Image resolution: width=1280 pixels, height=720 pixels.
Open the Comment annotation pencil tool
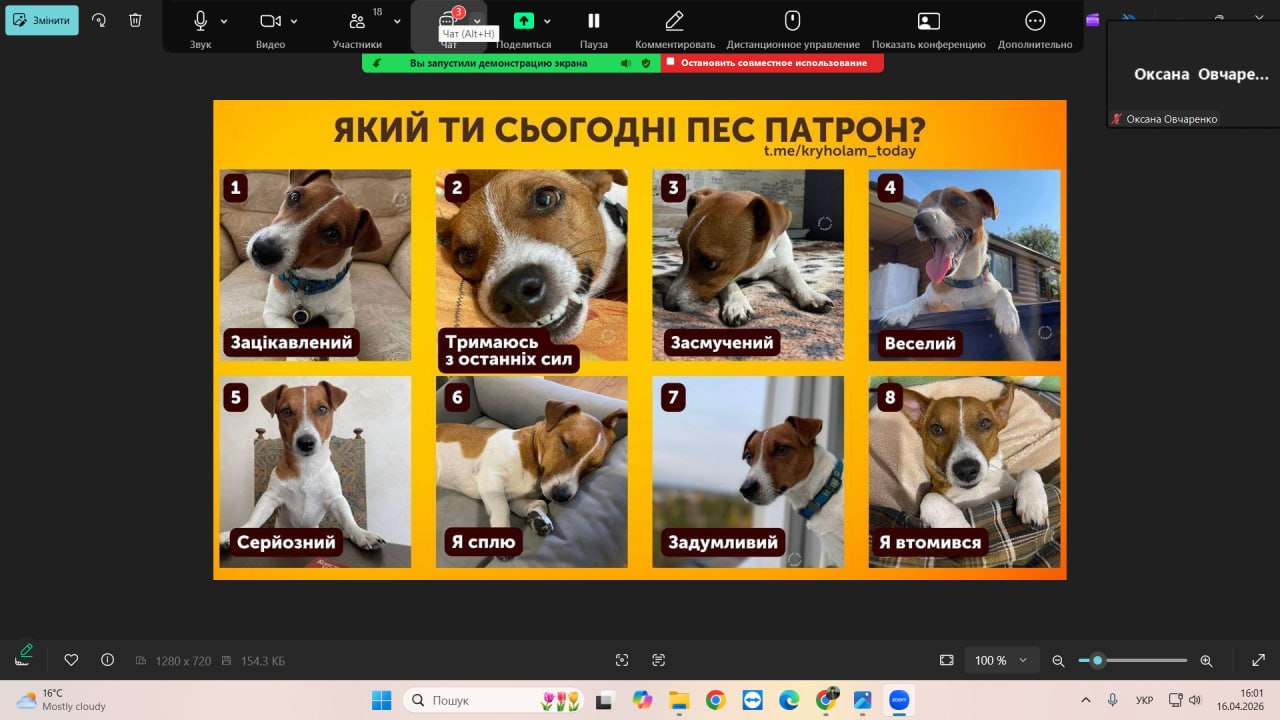(675, 21)
